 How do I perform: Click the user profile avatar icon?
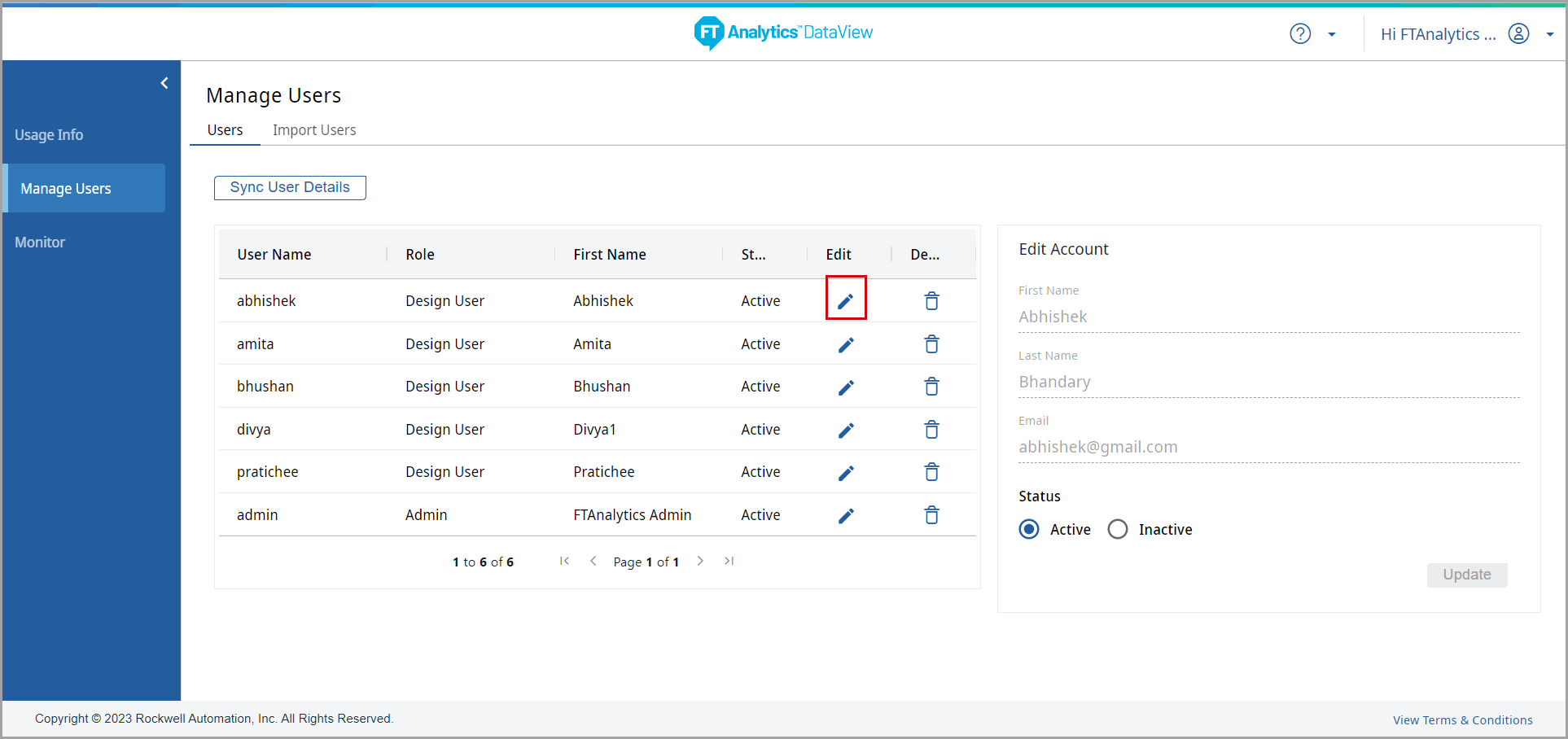pos(1518,33)
